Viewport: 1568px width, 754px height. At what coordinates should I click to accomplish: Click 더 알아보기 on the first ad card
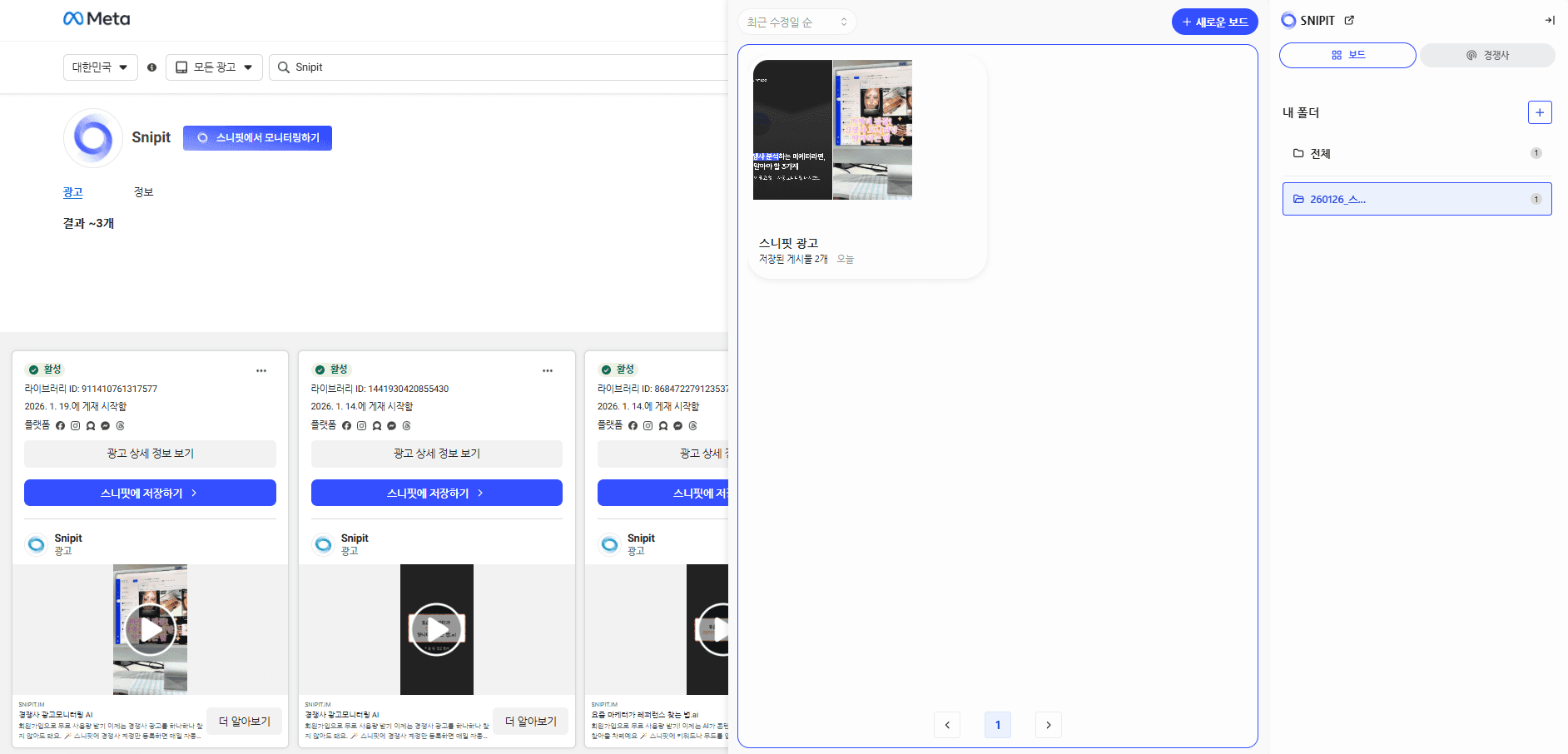tap(244, 722)
